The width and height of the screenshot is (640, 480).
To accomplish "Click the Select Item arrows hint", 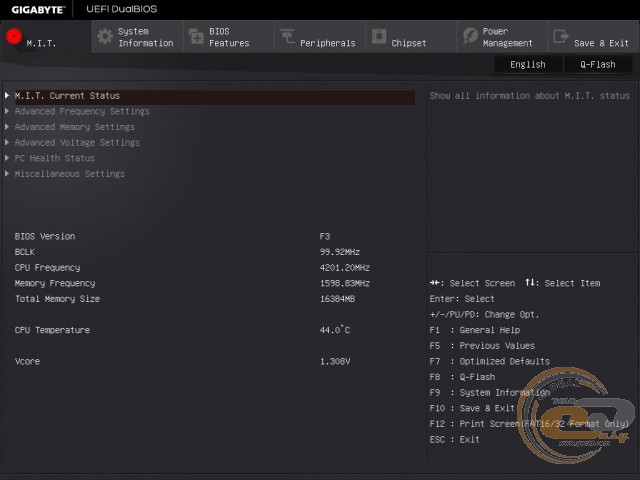I will coord(562,283).
